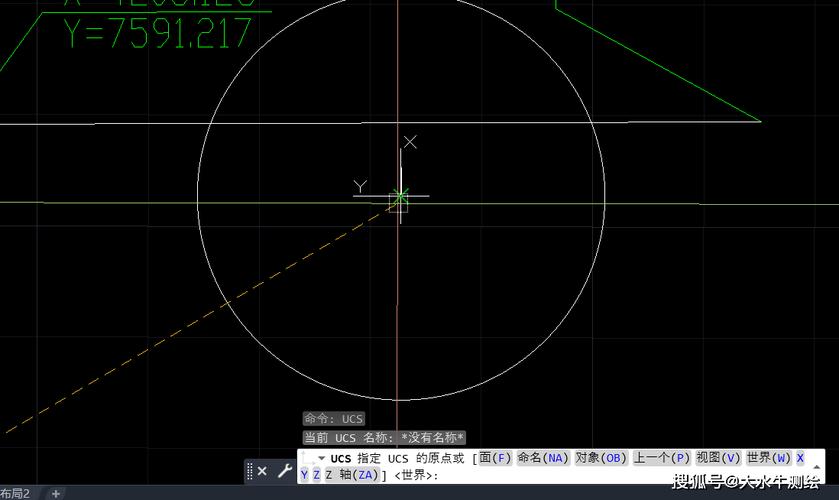Screen dimensions: 839x500
Task: Add a new layout with plus tab
Action: (56, 493)
